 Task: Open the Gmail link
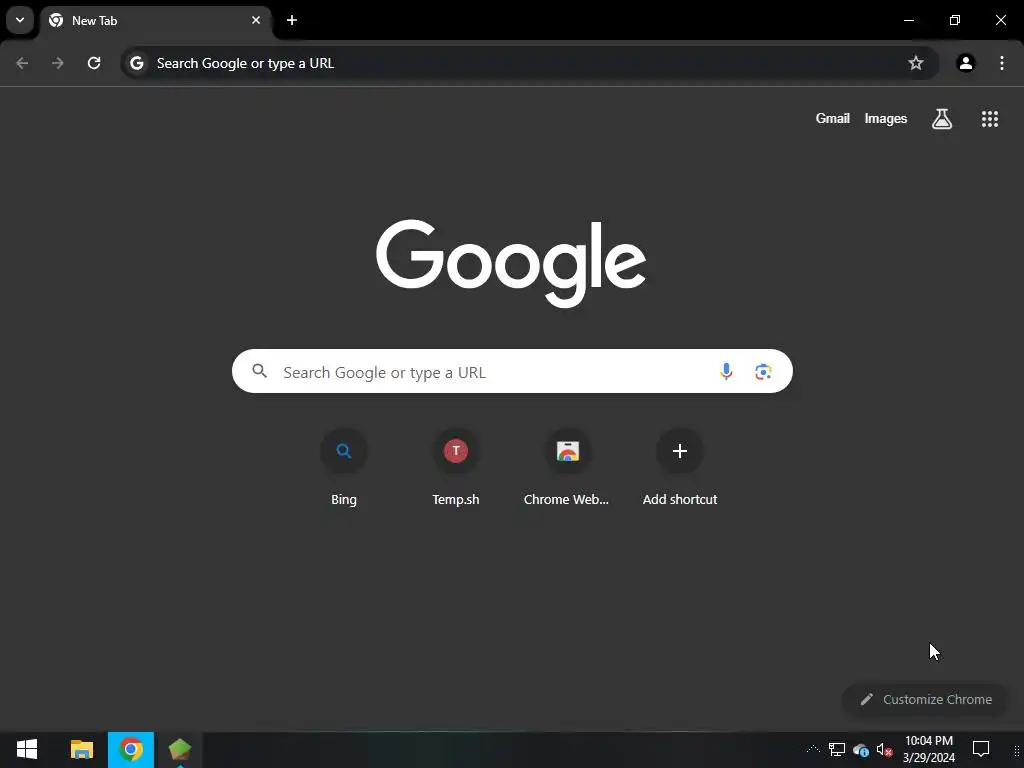[x=833, y=118]
